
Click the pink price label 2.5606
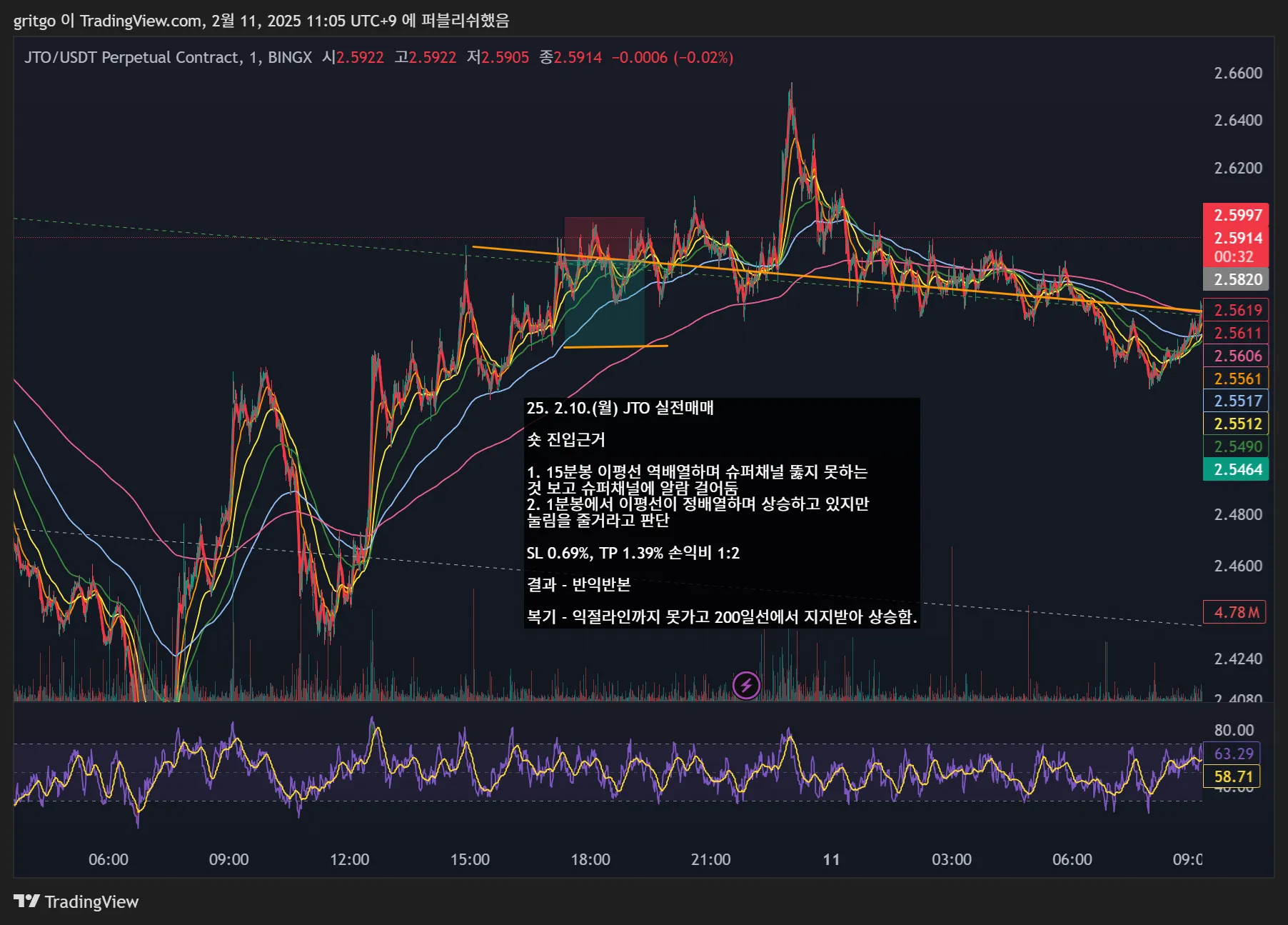click(x=1237, y=356)
